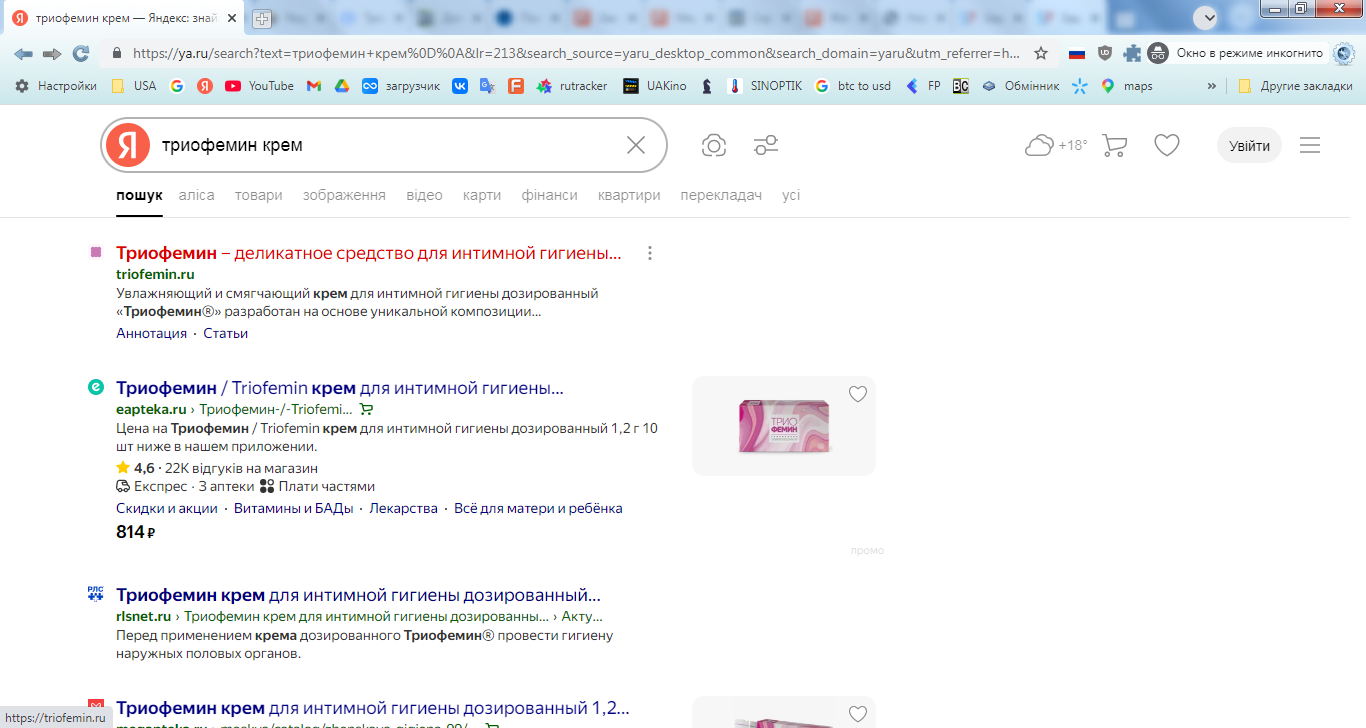Open the rutracker bookmark
Screen dimensions: 1366x728
pos(572,86)
